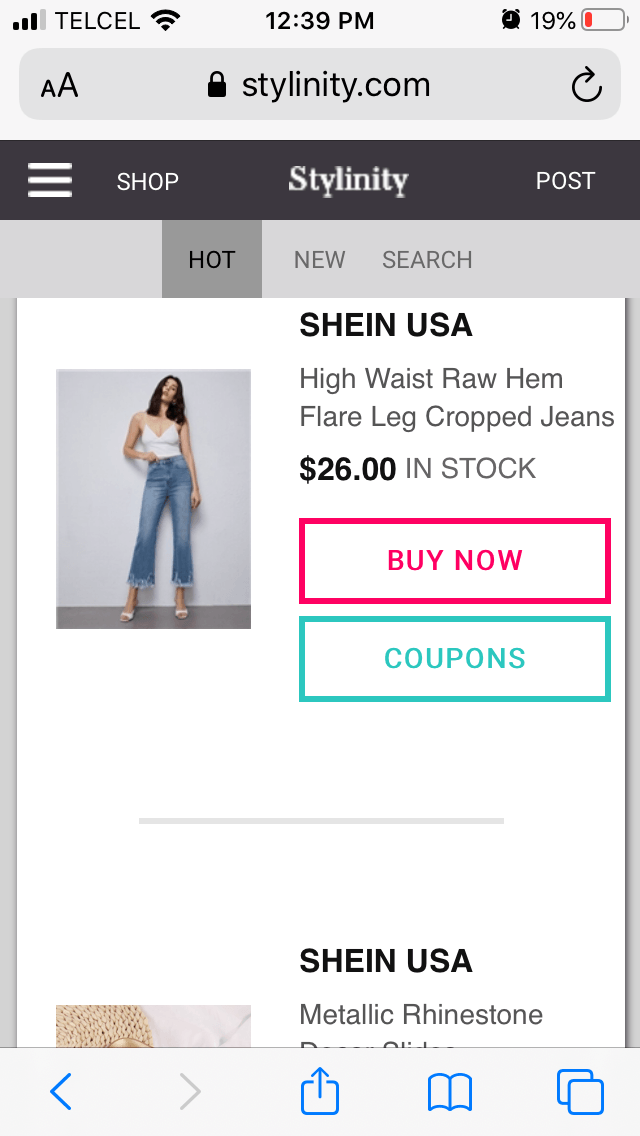Viewport: 640px width, 1136px height.
Task: Open the bookmarks book icon
Action: pos(449,1092)
